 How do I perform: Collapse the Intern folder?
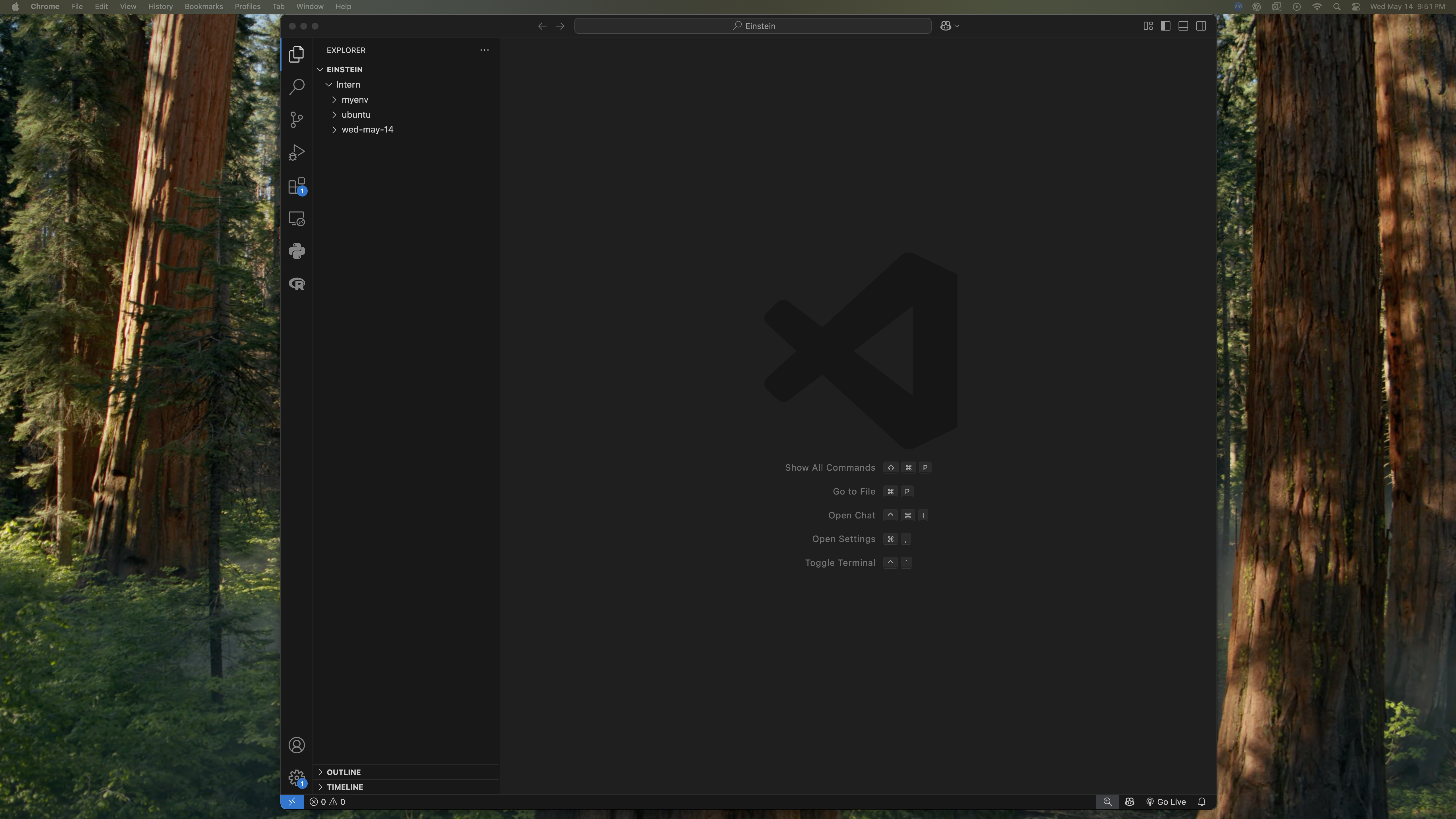(x=406, y=84)
